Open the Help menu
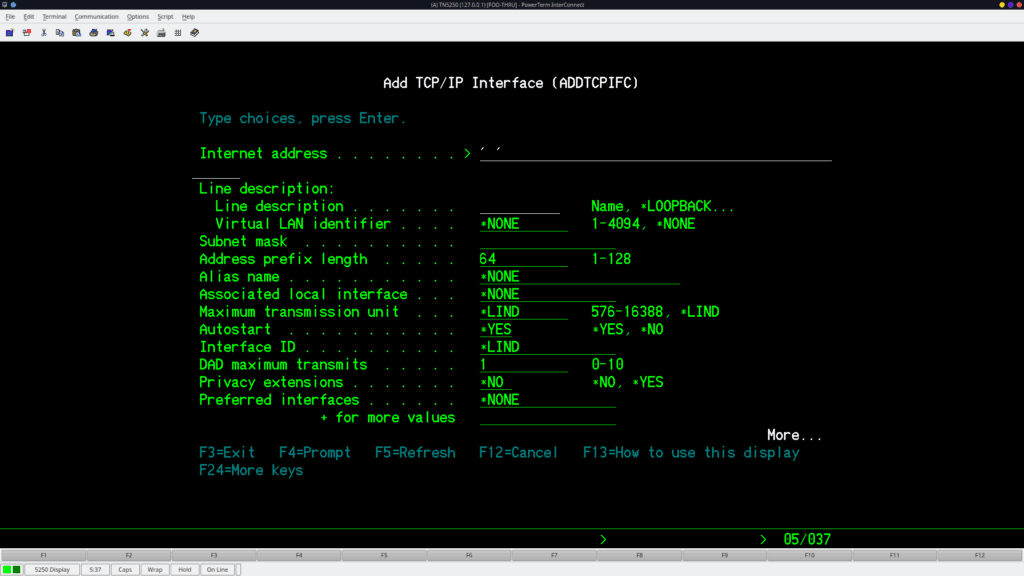Image resolution: width=1024 pixels, height=576 pixels. tap(188, 16)
